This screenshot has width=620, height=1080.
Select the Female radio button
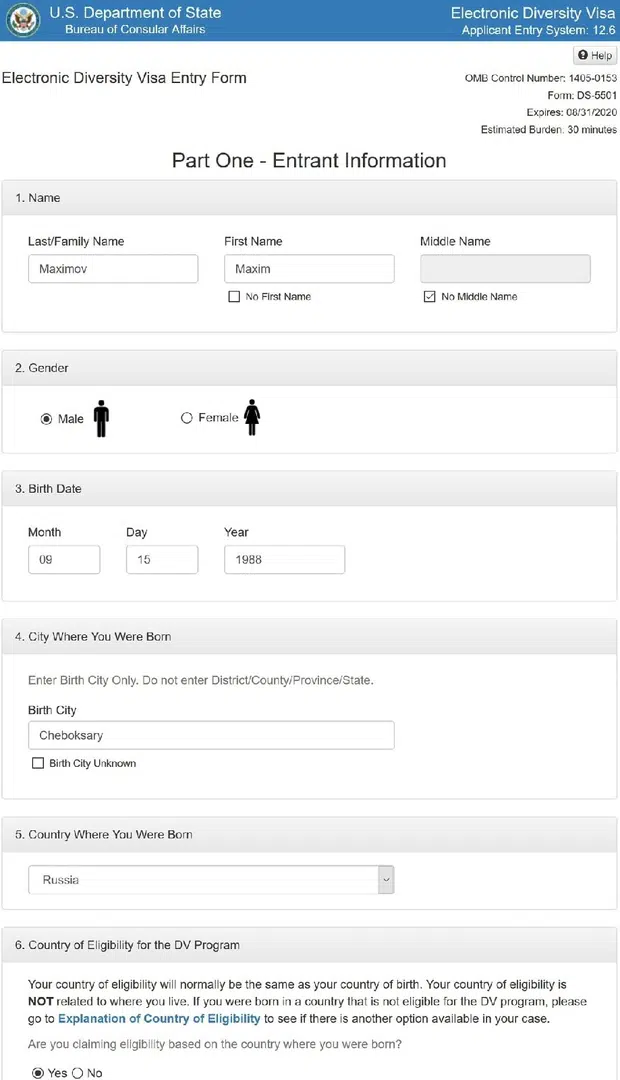[x=187, y=418]
